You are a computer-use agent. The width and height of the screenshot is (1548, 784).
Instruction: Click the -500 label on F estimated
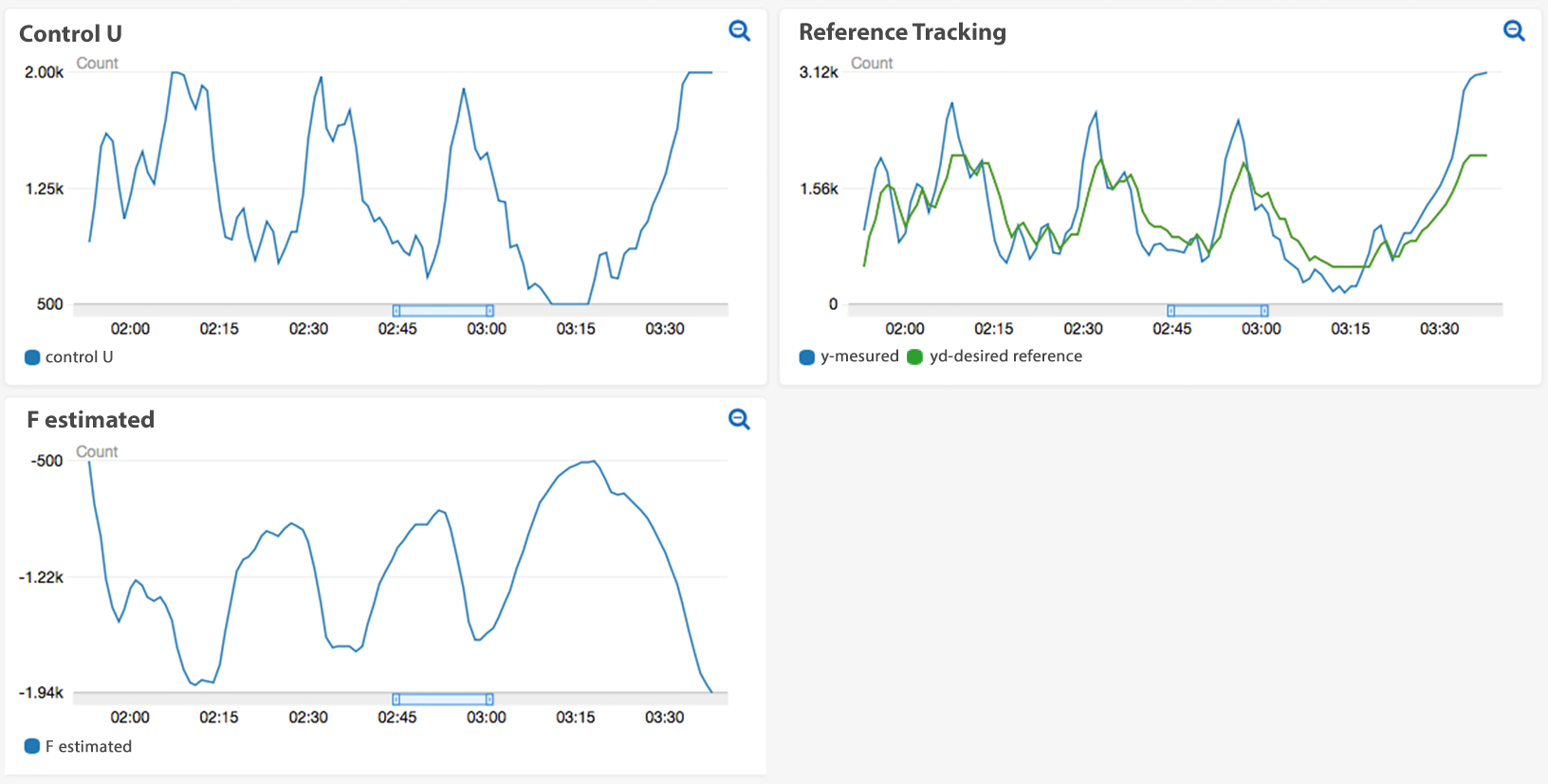coord(46,461)
